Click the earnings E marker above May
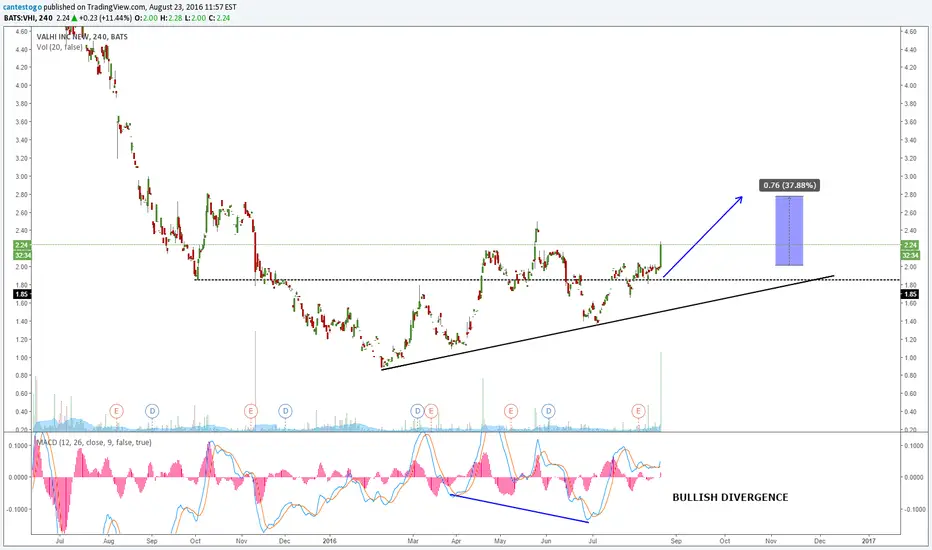Viewport: 932px width, 550px height. (x=511, y=411)
